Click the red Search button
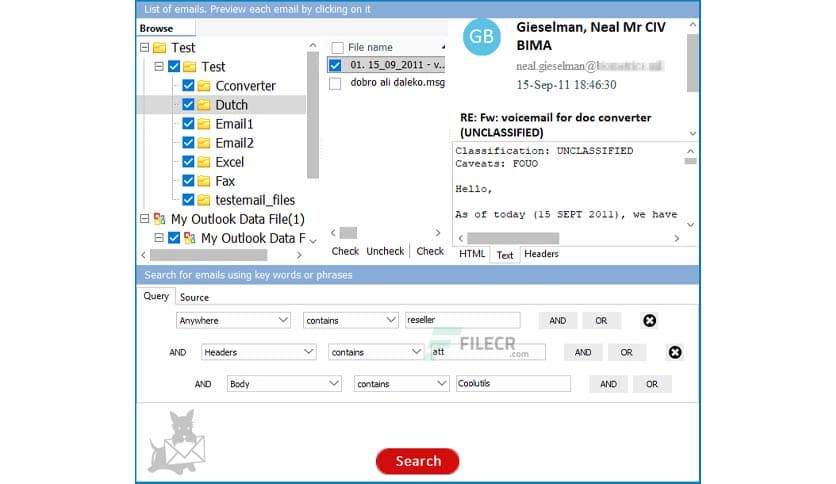Viewport: 836px width, 484px height. 417,461
